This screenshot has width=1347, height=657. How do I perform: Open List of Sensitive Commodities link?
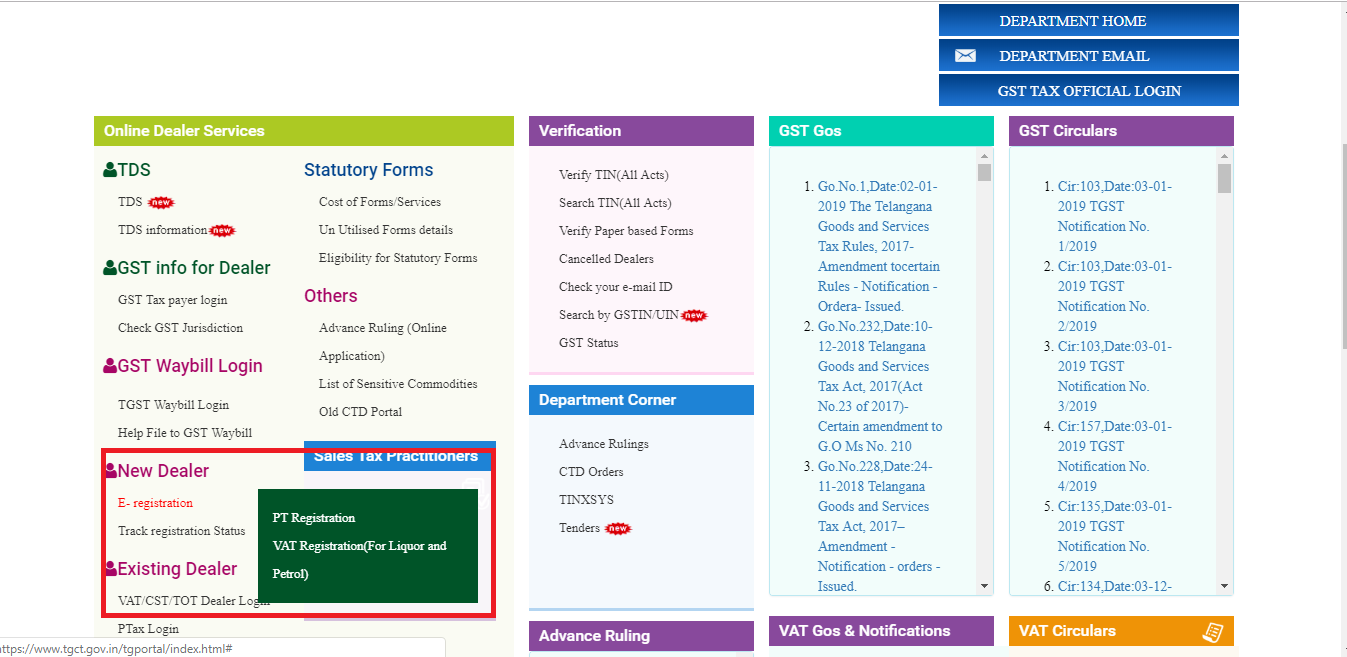398,384
